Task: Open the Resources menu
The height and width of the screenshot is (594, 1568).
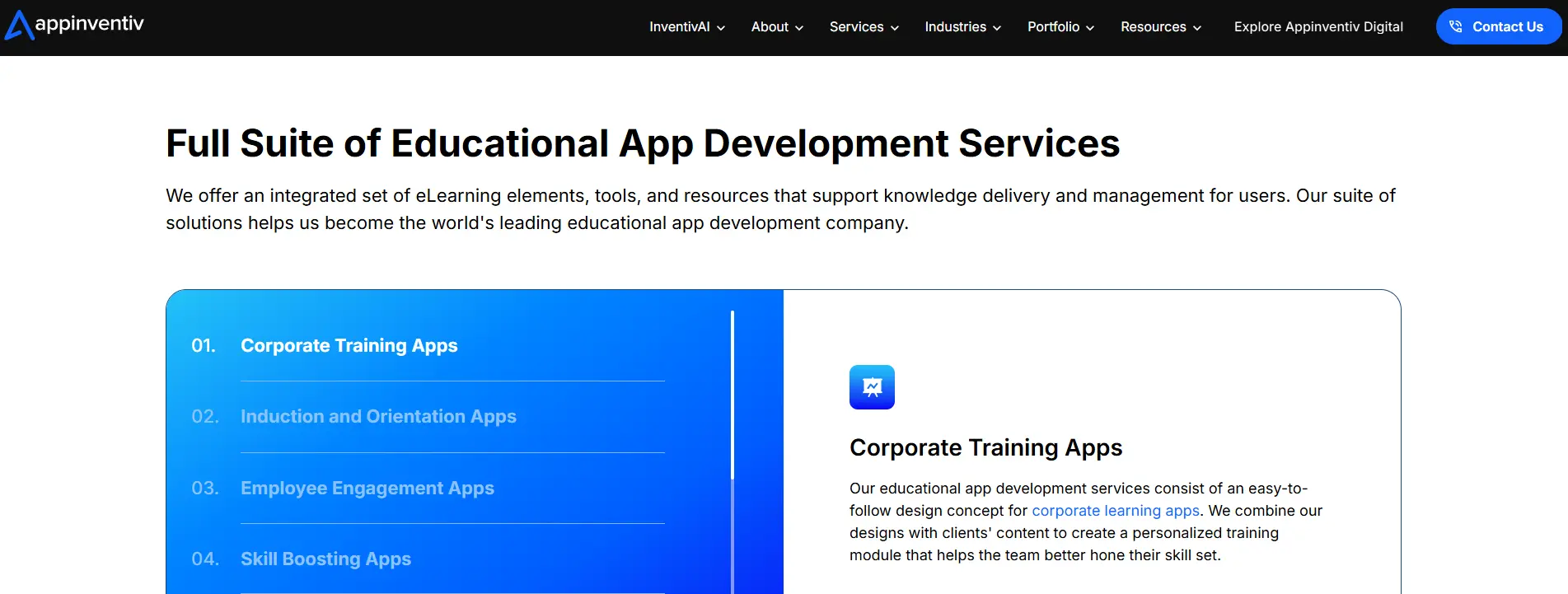Action: pyautogui.click(x=1161, y=27)
